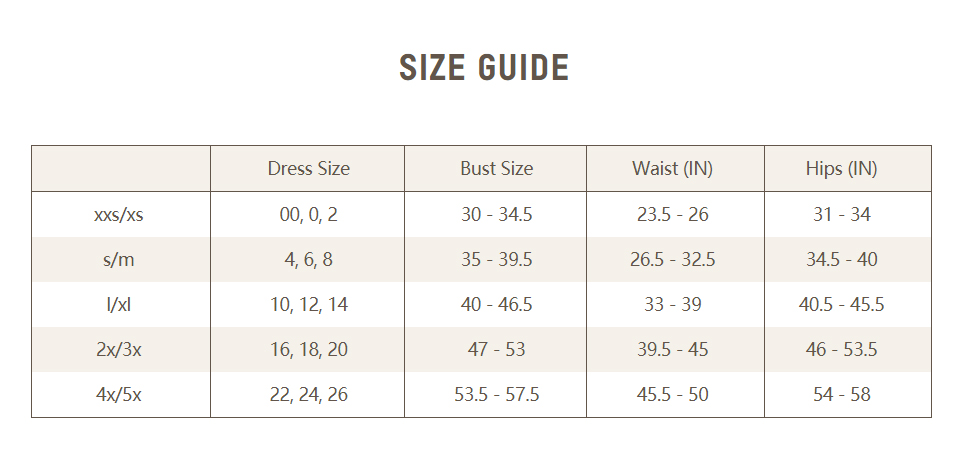The image size is (959, 468).
Task: Click the s/m size row label
Action: tap(119, 260)
